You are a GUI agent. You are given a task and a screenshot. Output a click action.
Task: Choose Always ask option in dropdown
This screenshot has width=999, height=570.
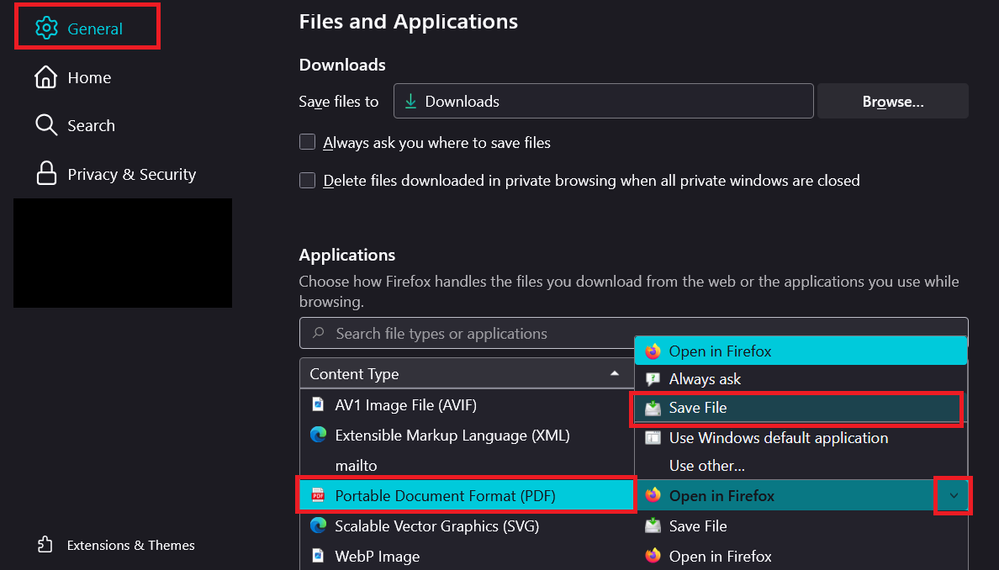801,379
